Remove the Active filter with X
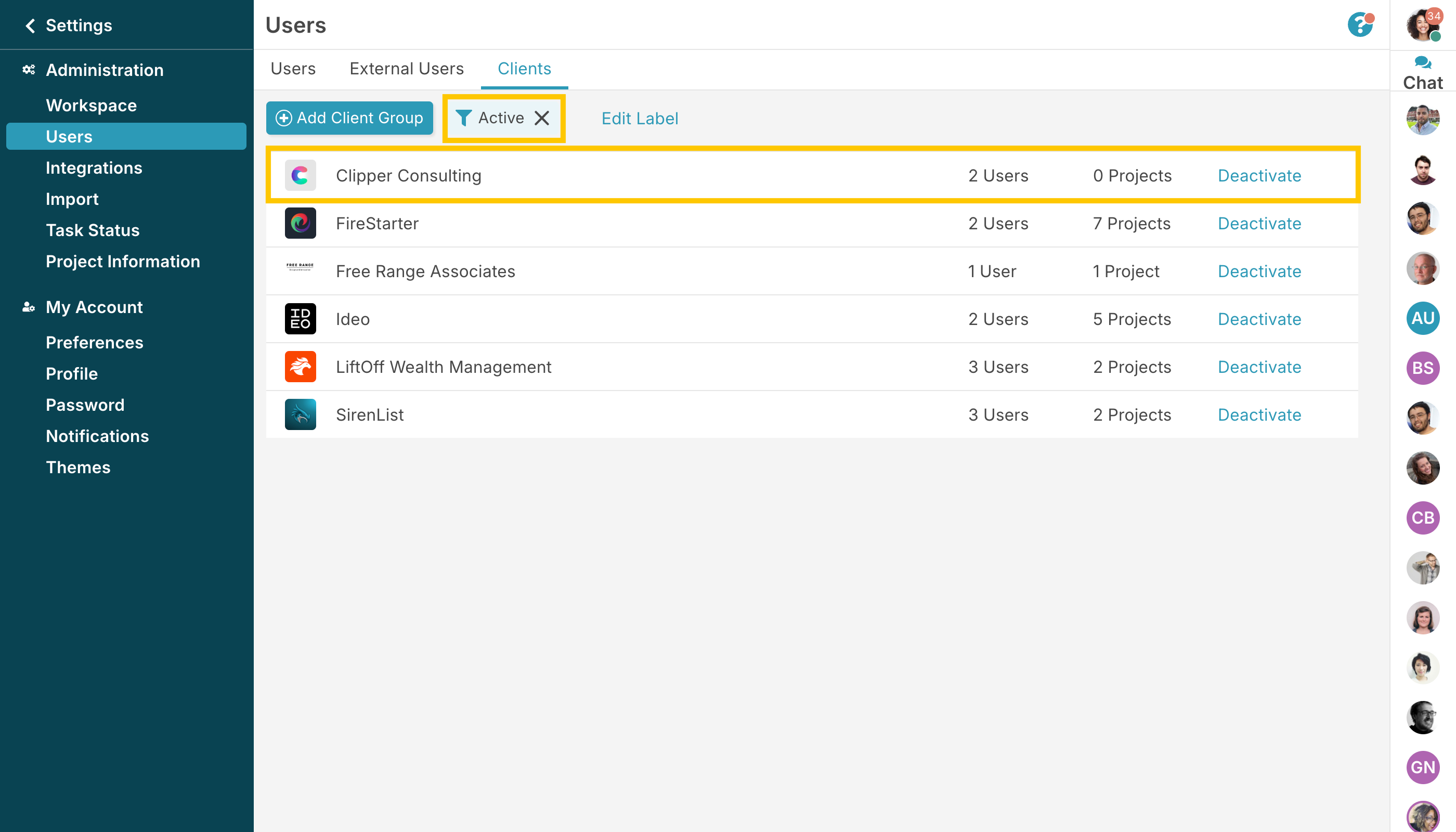1456x832 pixels. 541,118
